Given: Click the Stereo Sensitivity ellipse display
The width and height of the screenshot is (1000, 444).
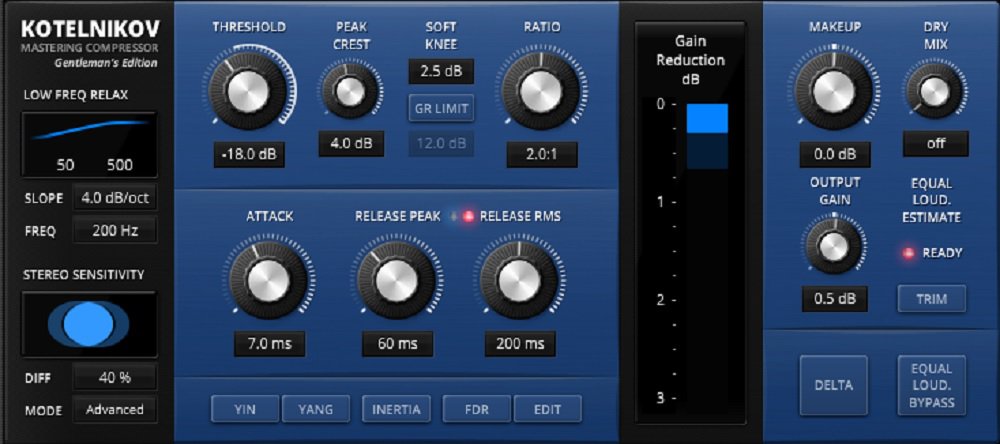Looking at the screenshot, I should coord(89,325).
